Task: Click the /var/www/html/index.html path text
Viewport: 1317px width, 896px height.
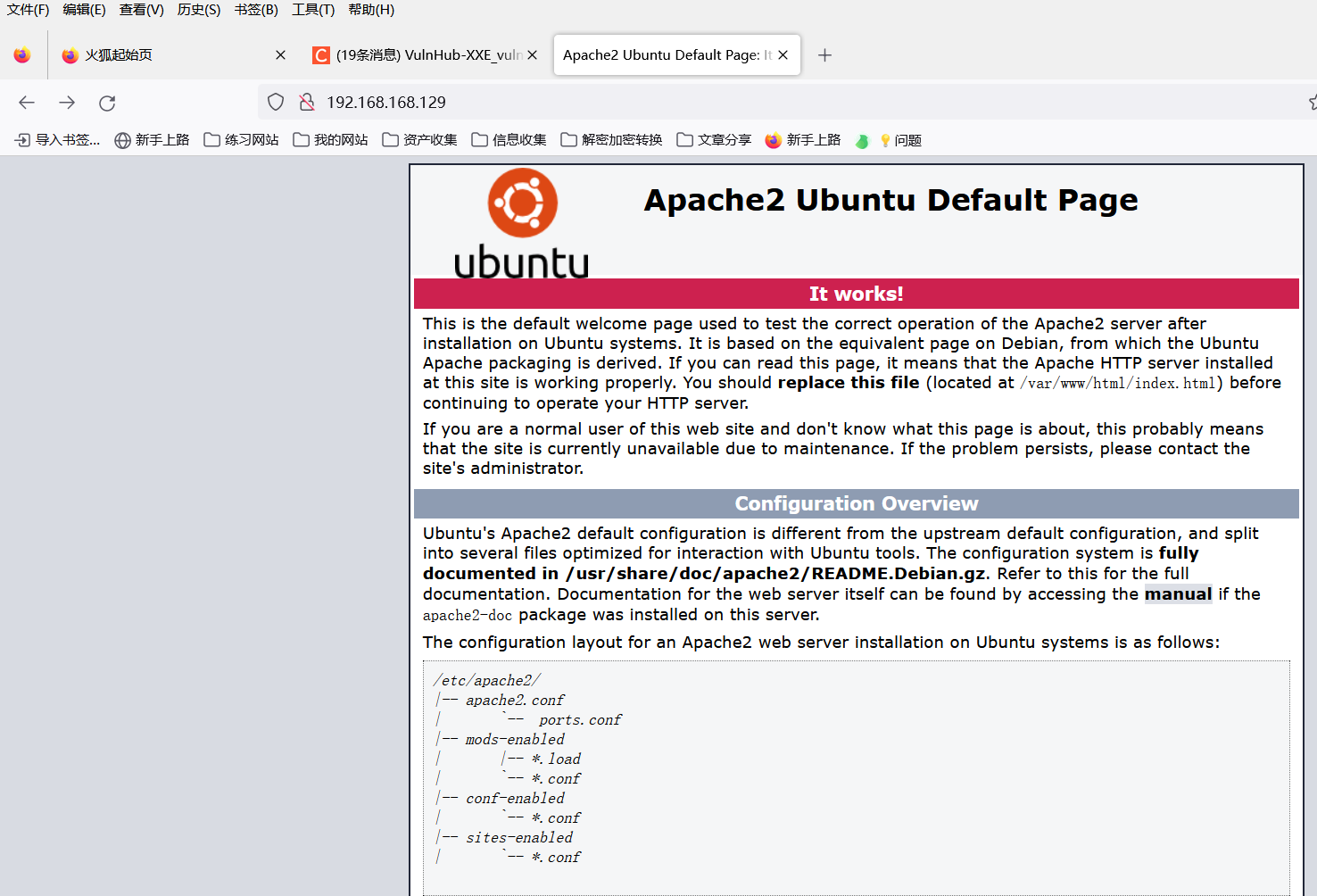Action: click(1118, 383)
